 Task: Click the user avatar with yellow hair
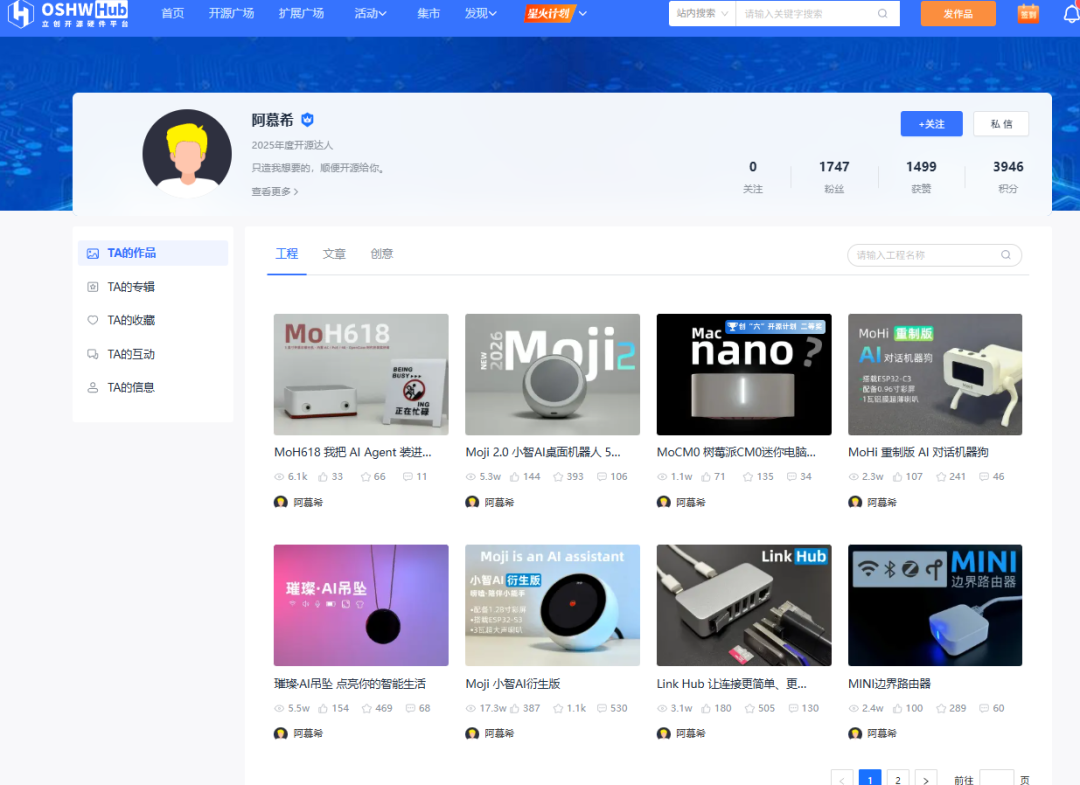(187, 153)
